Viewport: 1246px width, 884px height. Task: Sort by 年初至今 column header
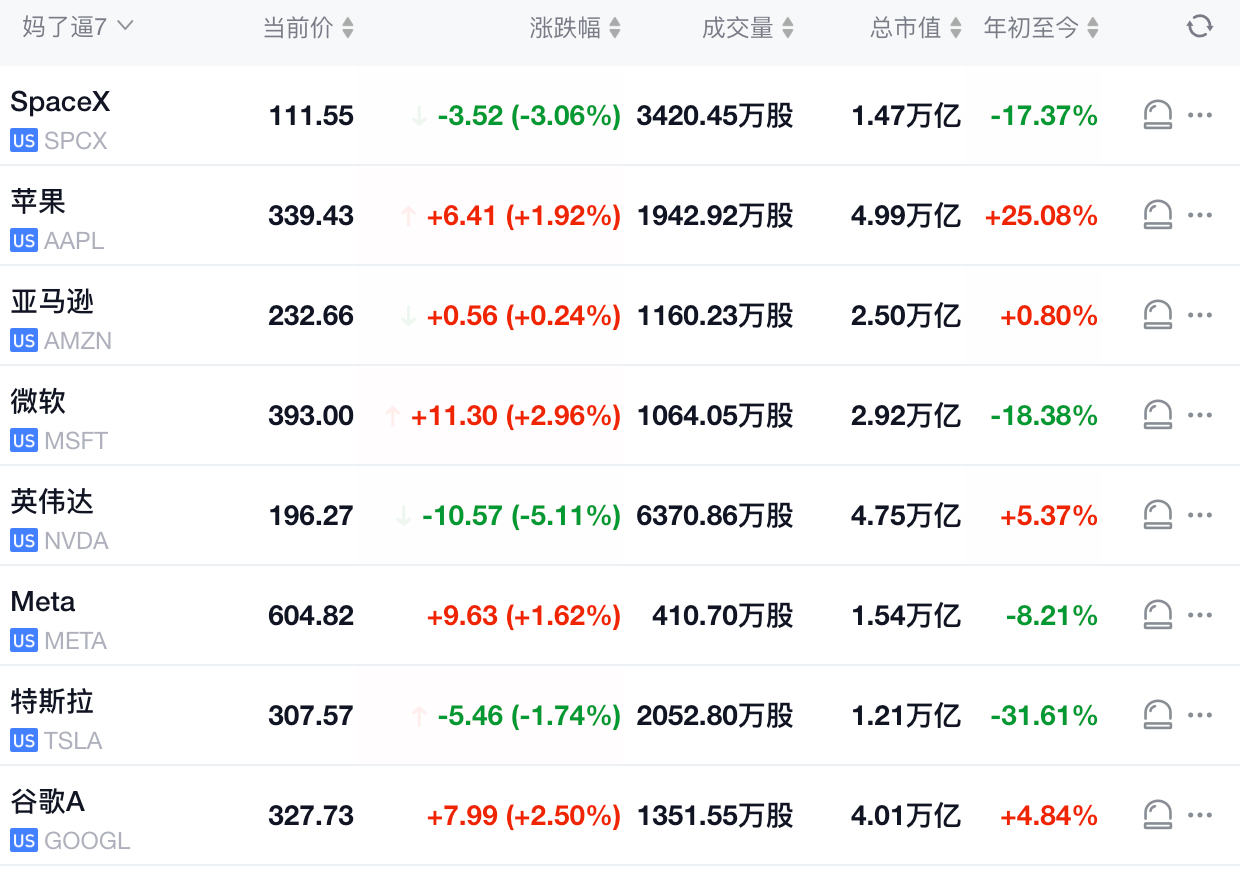point(1041,28)
